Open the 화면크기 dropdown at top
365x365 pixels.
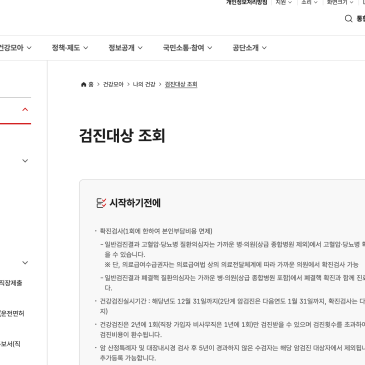pyautogui.click(x=340, y=2)
